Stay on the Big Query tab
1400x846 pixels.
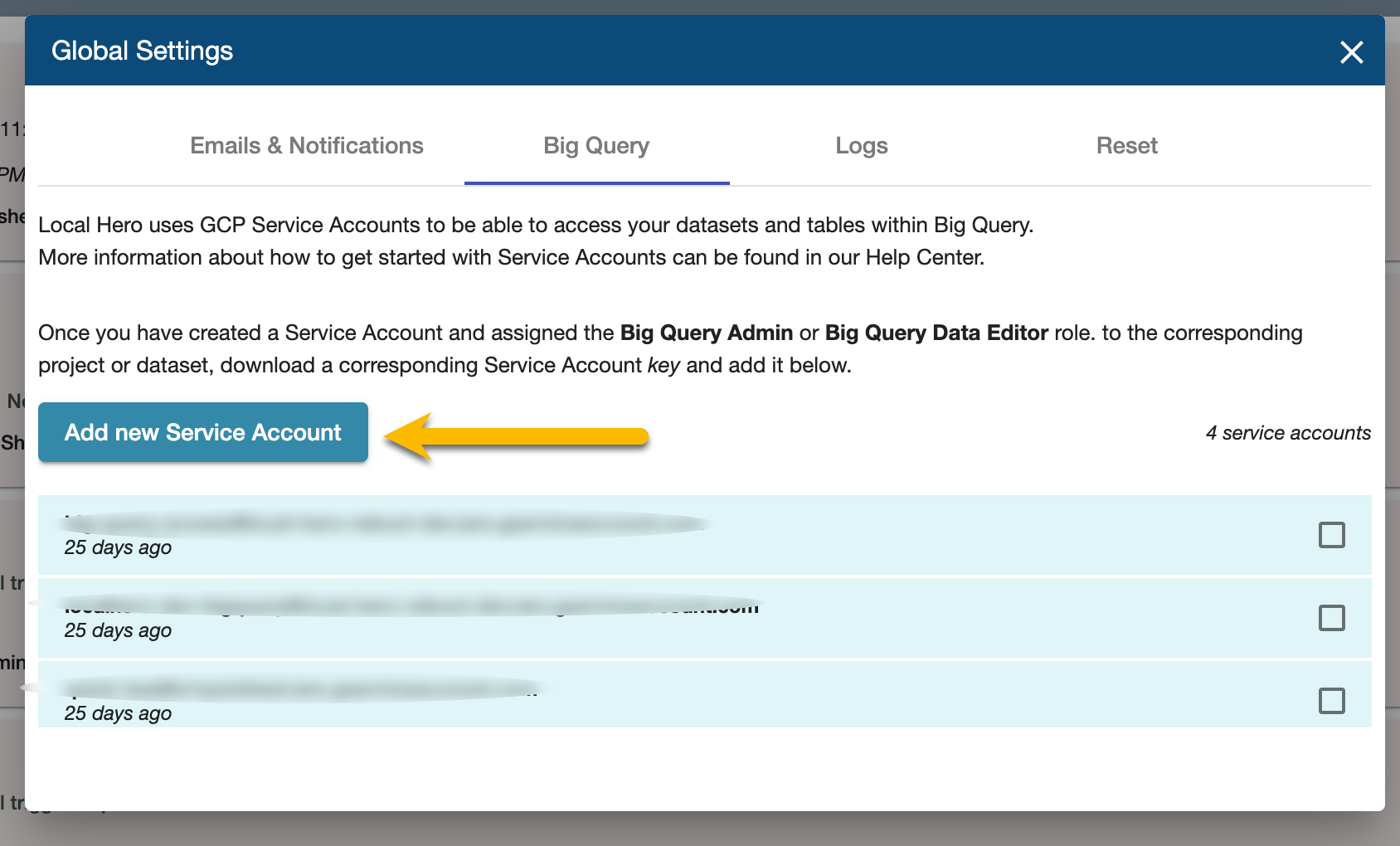596,146
